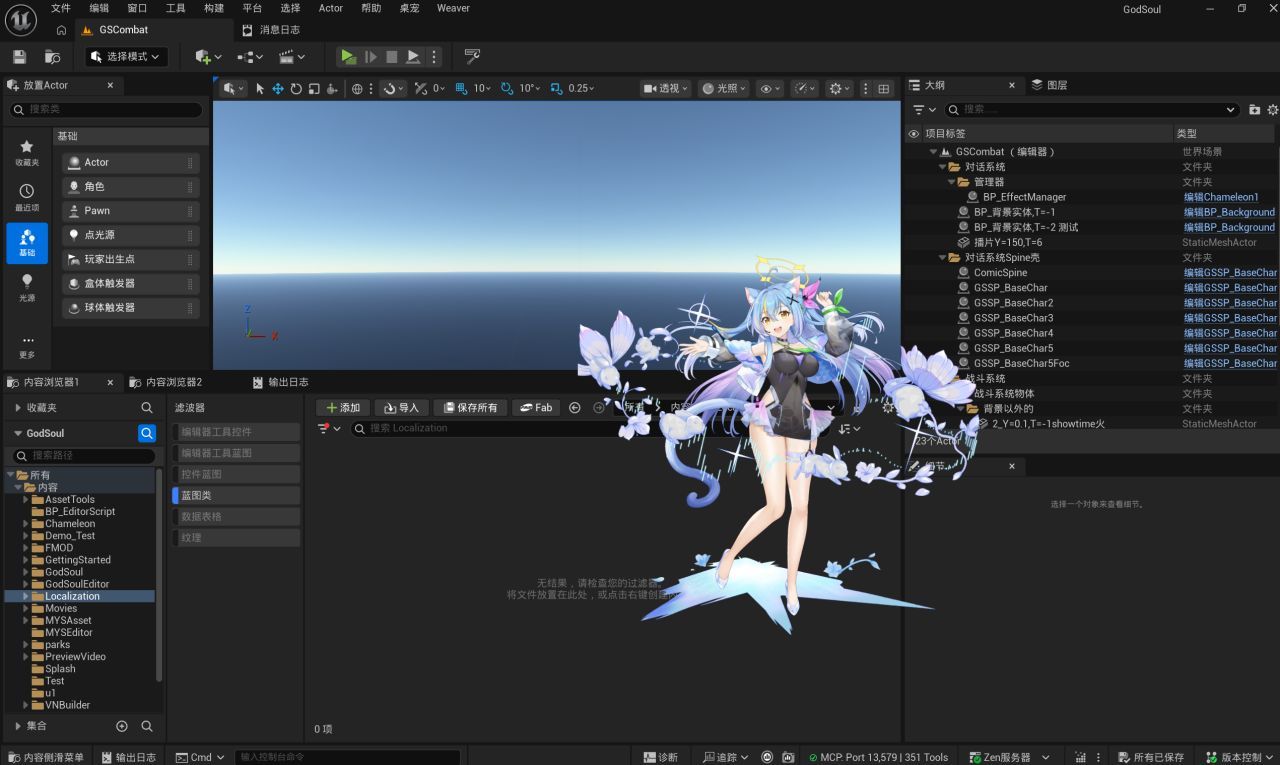Image resolution: width=1280 pixels, height=765 pixels.
Task: Click the blue search icon next to GodSoul
Action: click(147, 433)
